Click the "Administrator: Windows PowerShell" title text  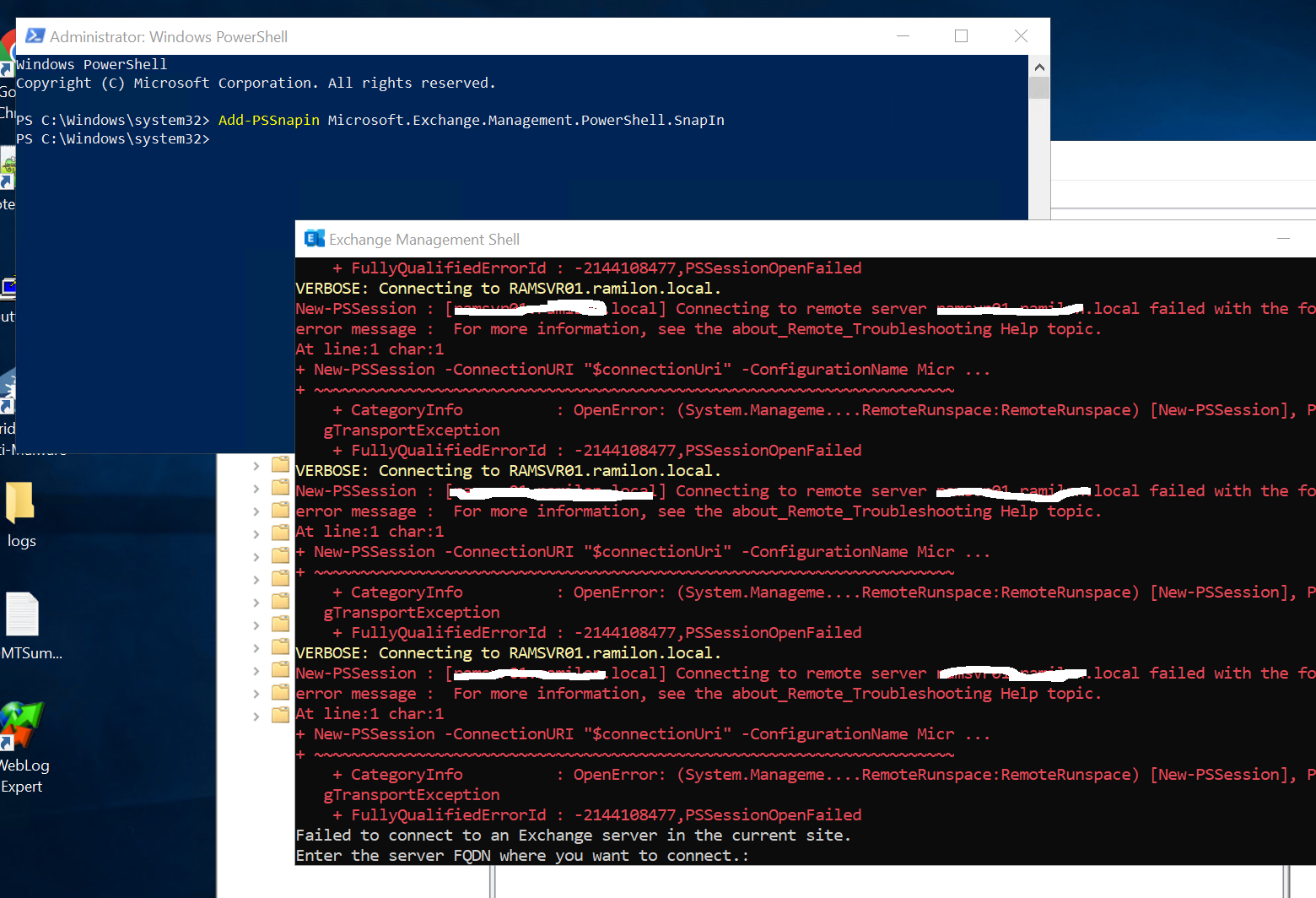(169, 37)
